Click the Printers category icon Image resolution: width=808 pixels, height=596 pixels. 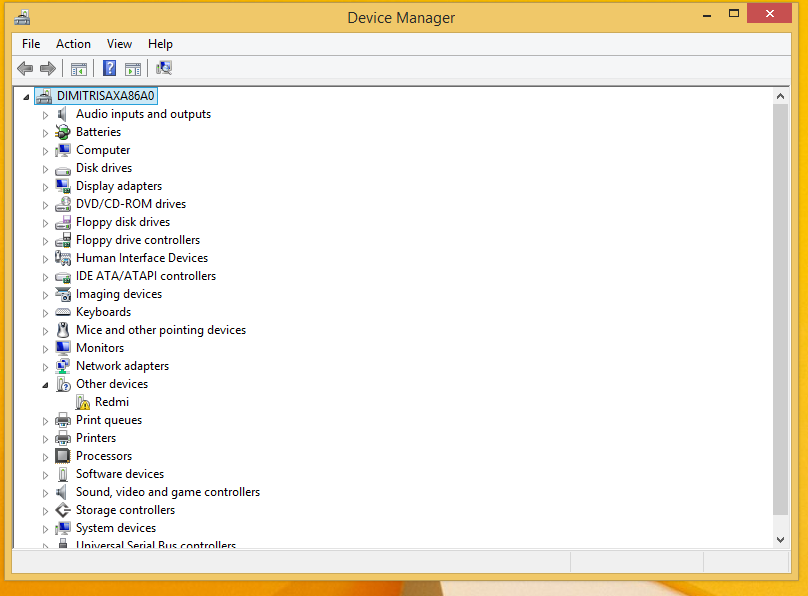(x=63, y=438)
